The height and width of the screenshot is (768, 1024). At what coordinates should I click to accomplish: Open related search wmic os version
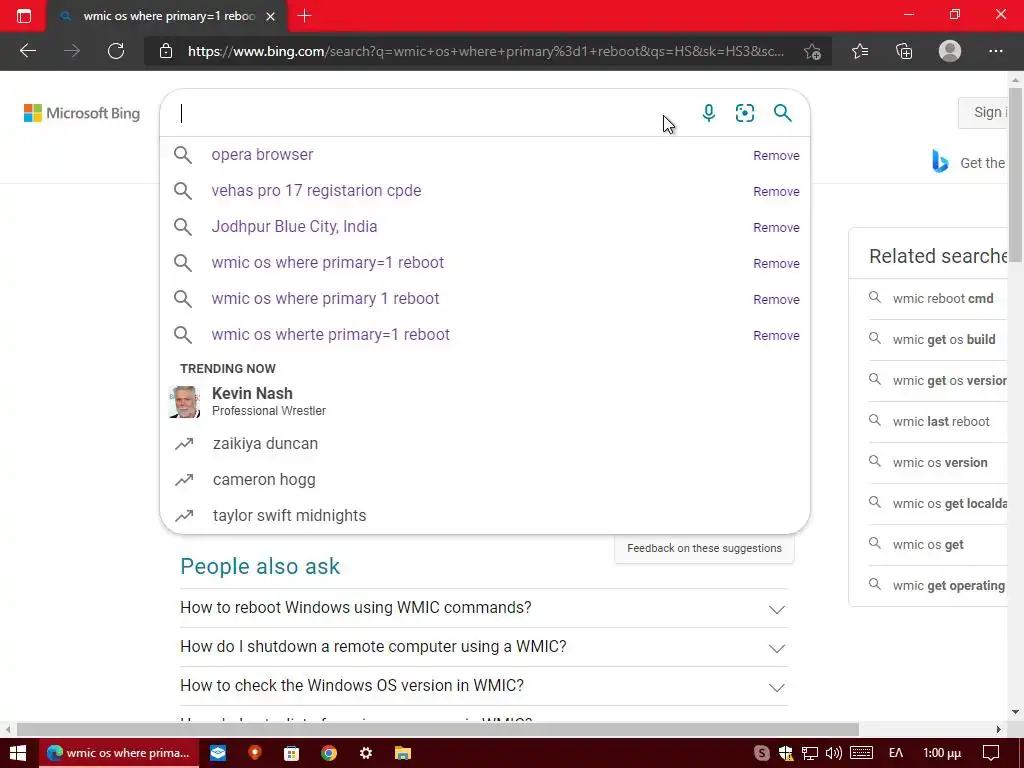click(x=940, y=462)
